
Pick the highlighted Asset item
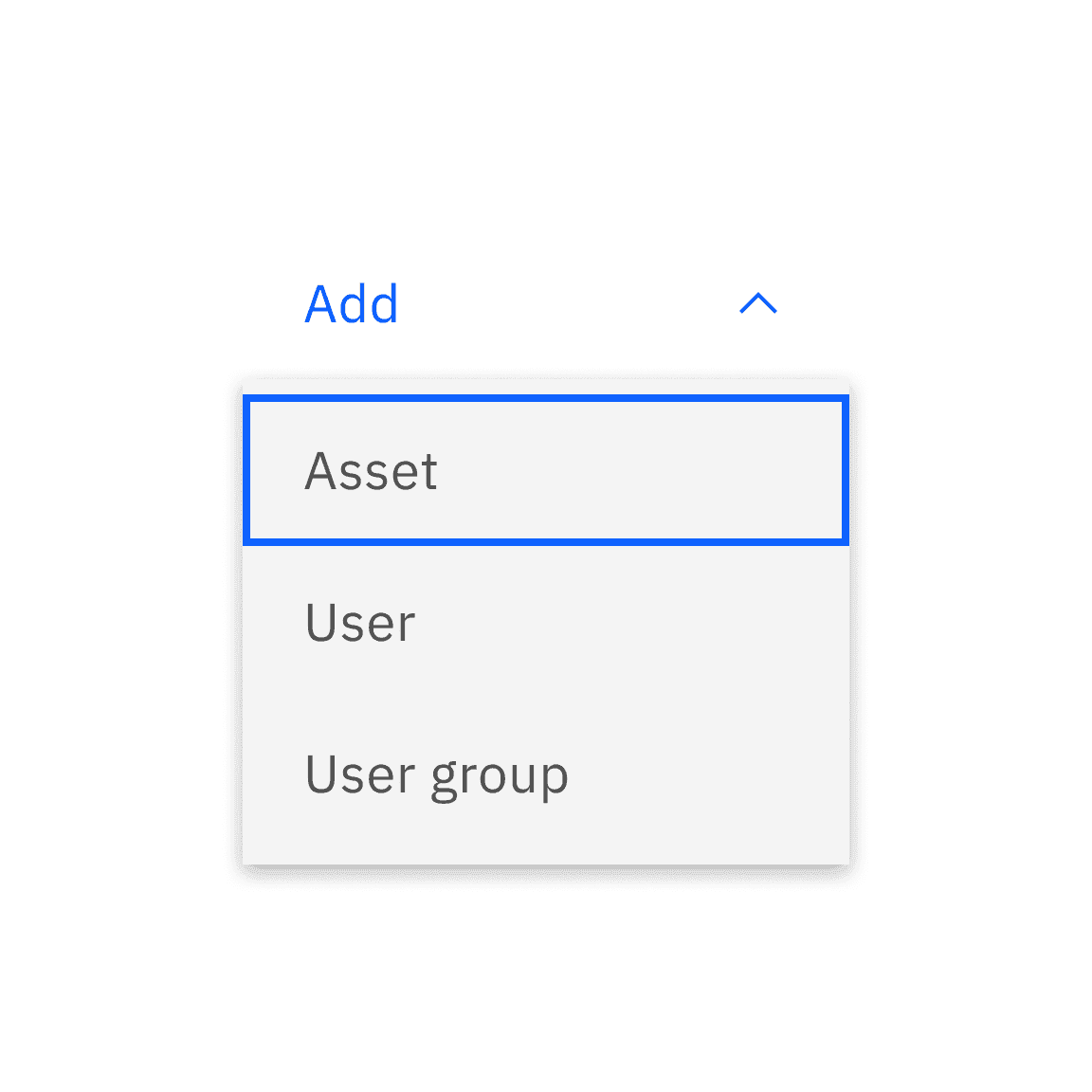pos(545,471)
